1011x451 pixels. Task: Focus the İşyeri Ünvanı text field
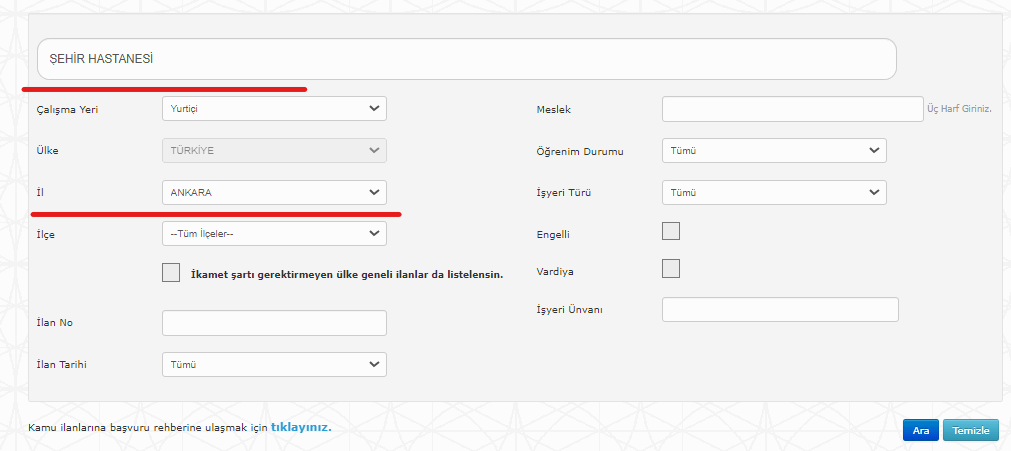tap(780, 310)
